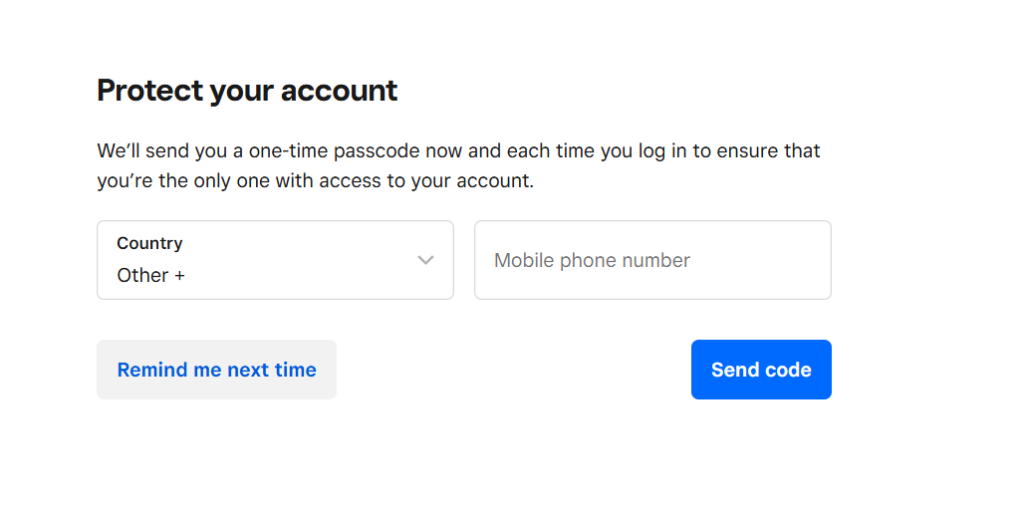Click the word "account" in the heading
The height and width of the screenshot is (523, 1024).
tap(339, 91)
